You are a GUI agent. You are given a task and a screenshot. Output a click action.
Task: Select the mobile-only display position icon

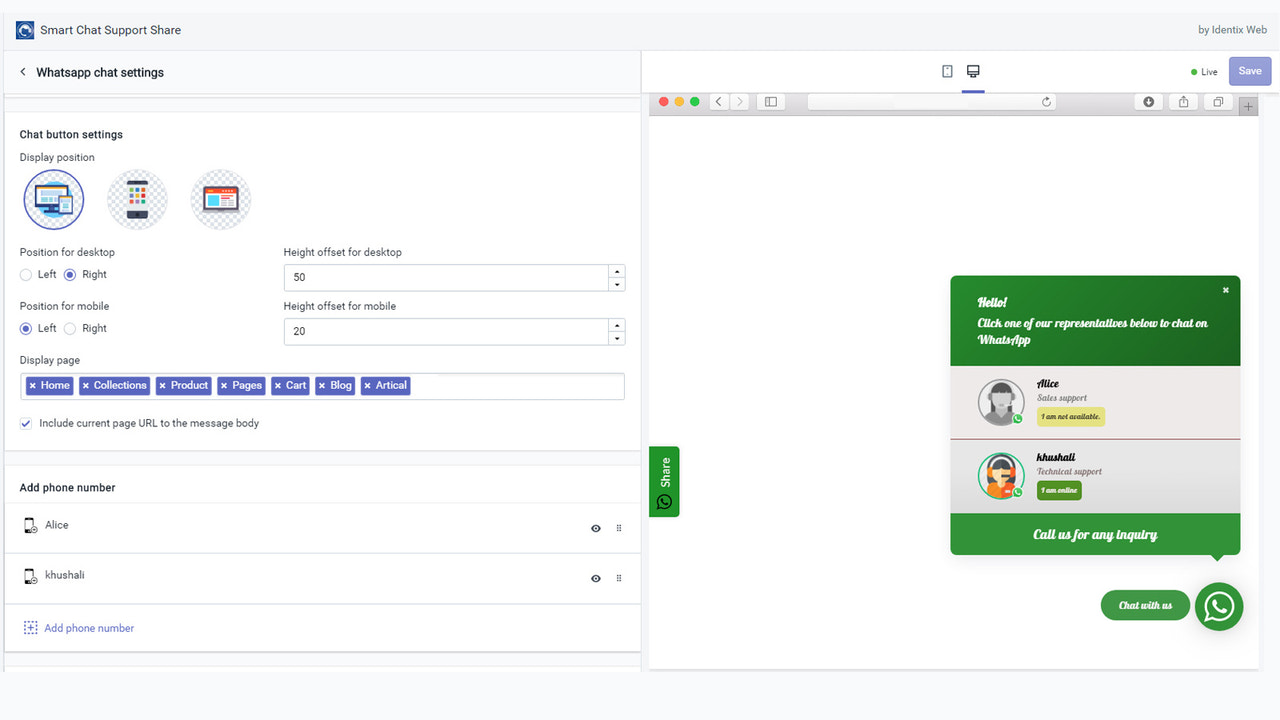(x=137, y=199)
